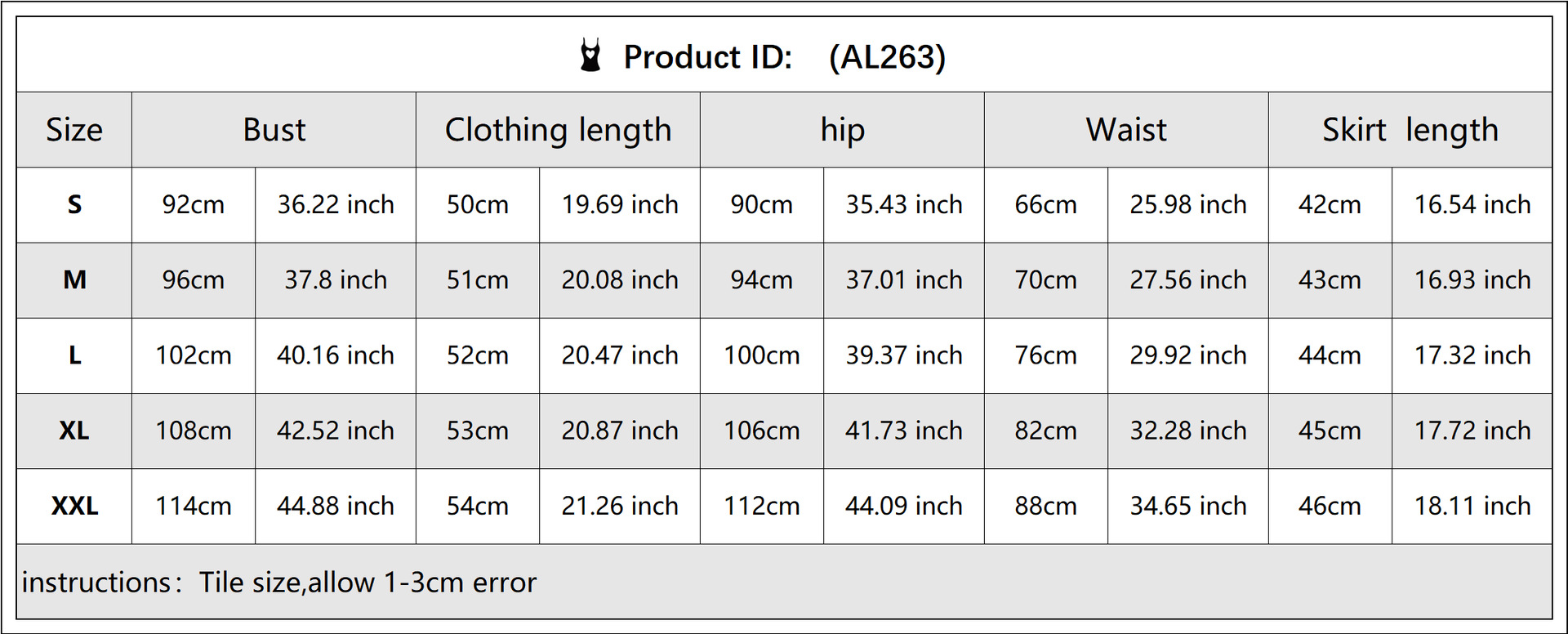Select the XL size row label

tap(74, 431)
